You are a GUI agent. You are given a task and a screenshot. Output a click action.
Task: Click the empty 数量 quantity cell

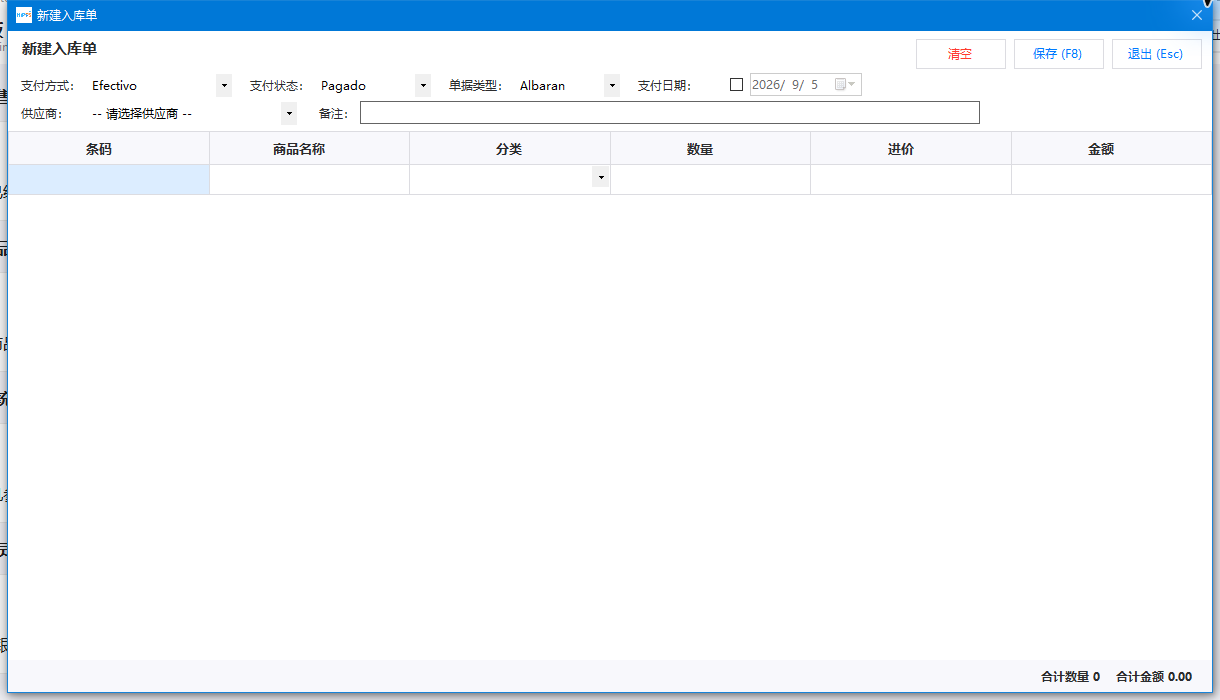711,179
